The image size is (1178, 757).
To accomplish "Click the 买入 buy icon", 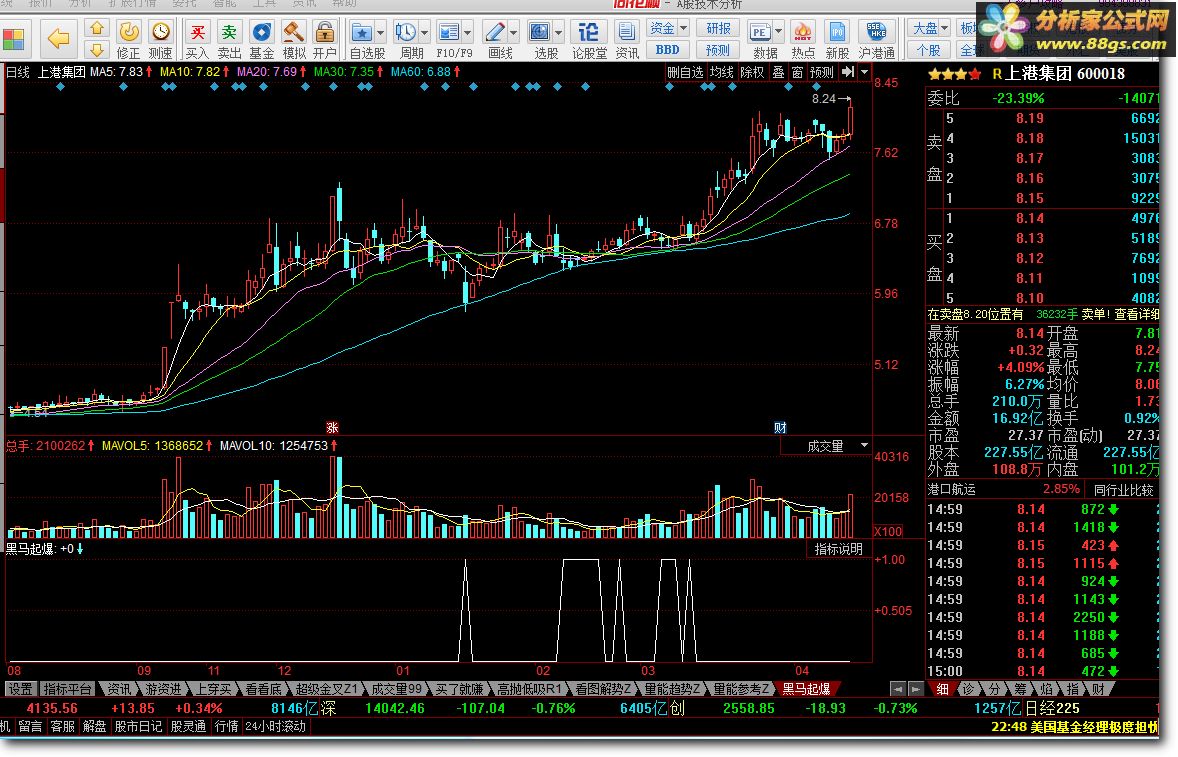I will (197, 39).
